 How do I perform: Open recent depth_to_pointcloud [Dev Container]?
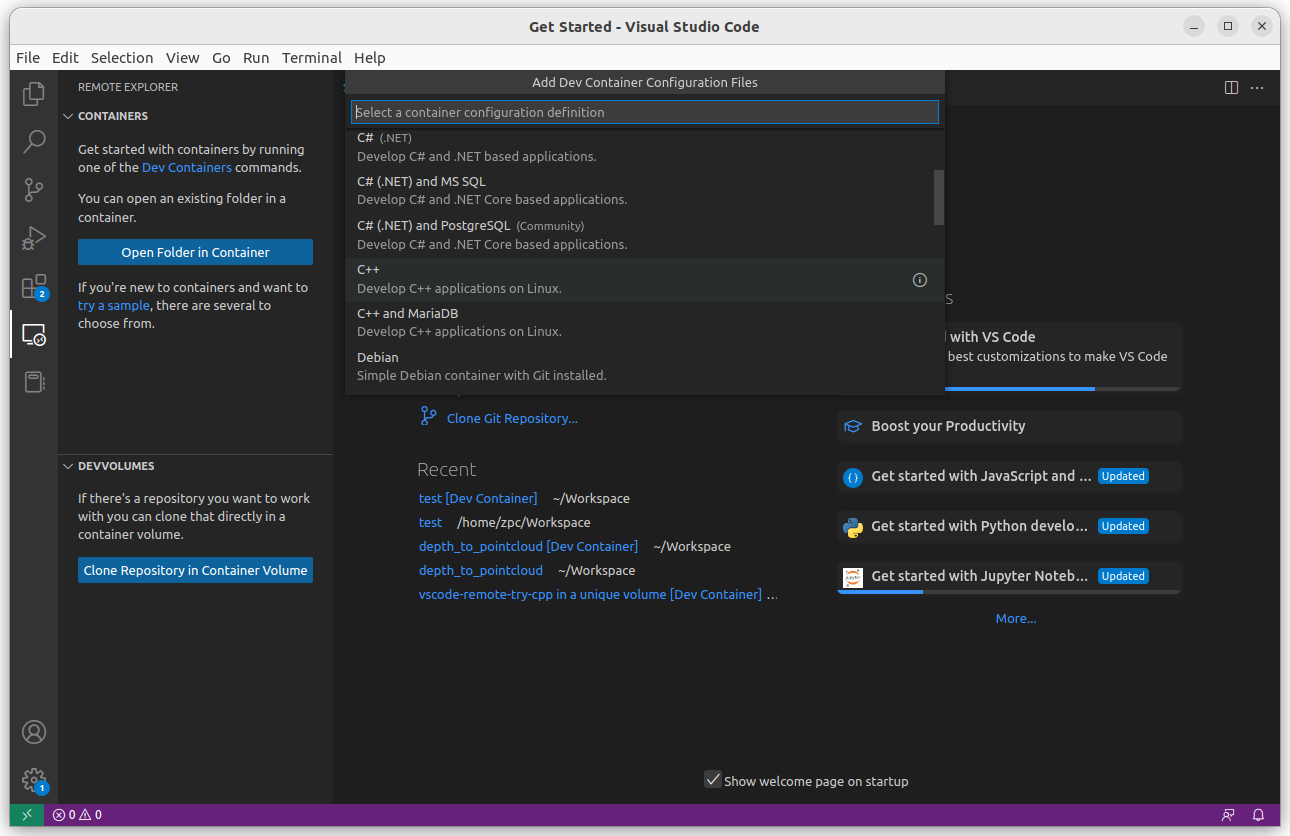528,546
